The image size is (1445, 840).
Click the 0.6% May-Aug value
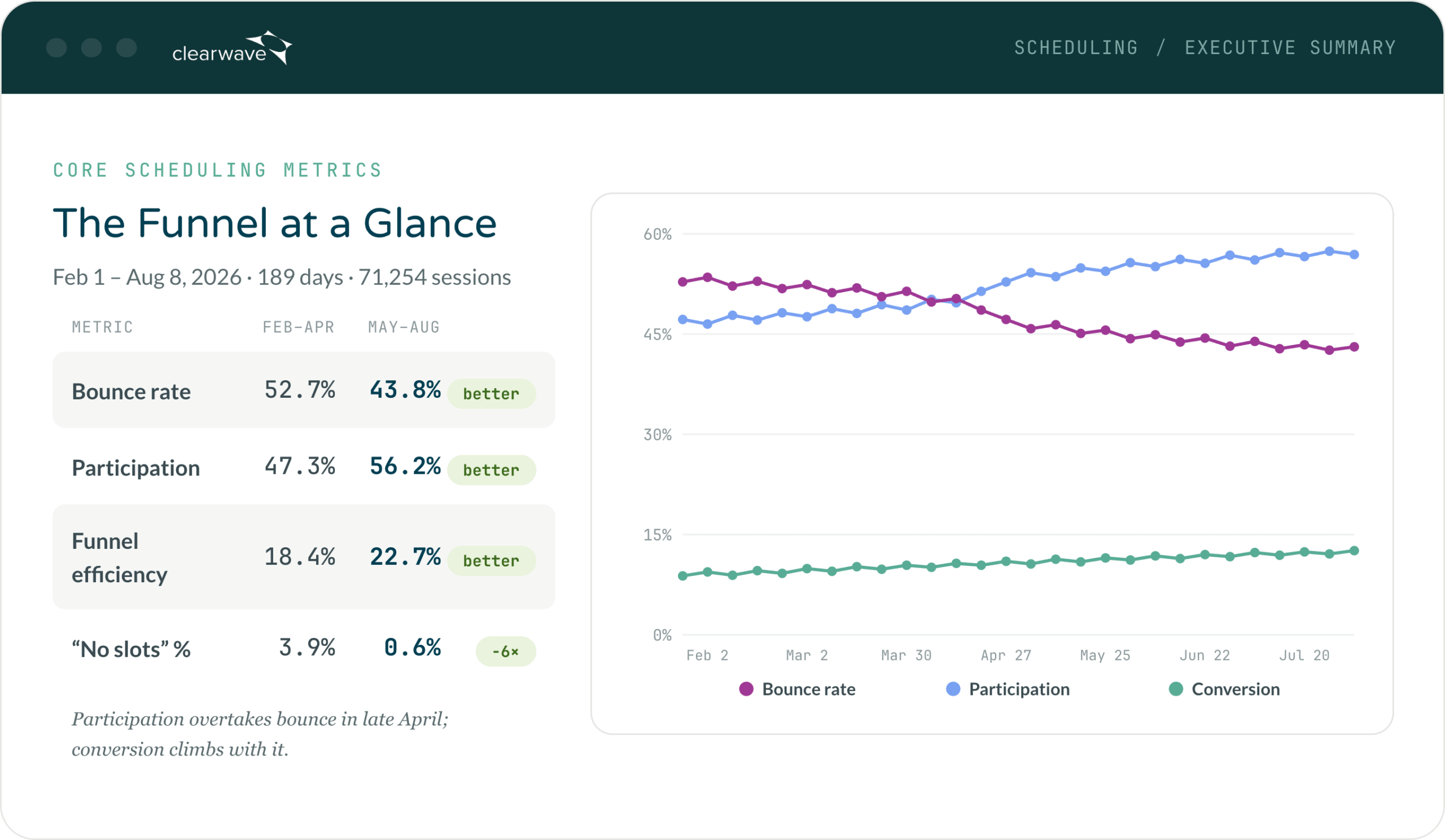(x=413, y=648)
